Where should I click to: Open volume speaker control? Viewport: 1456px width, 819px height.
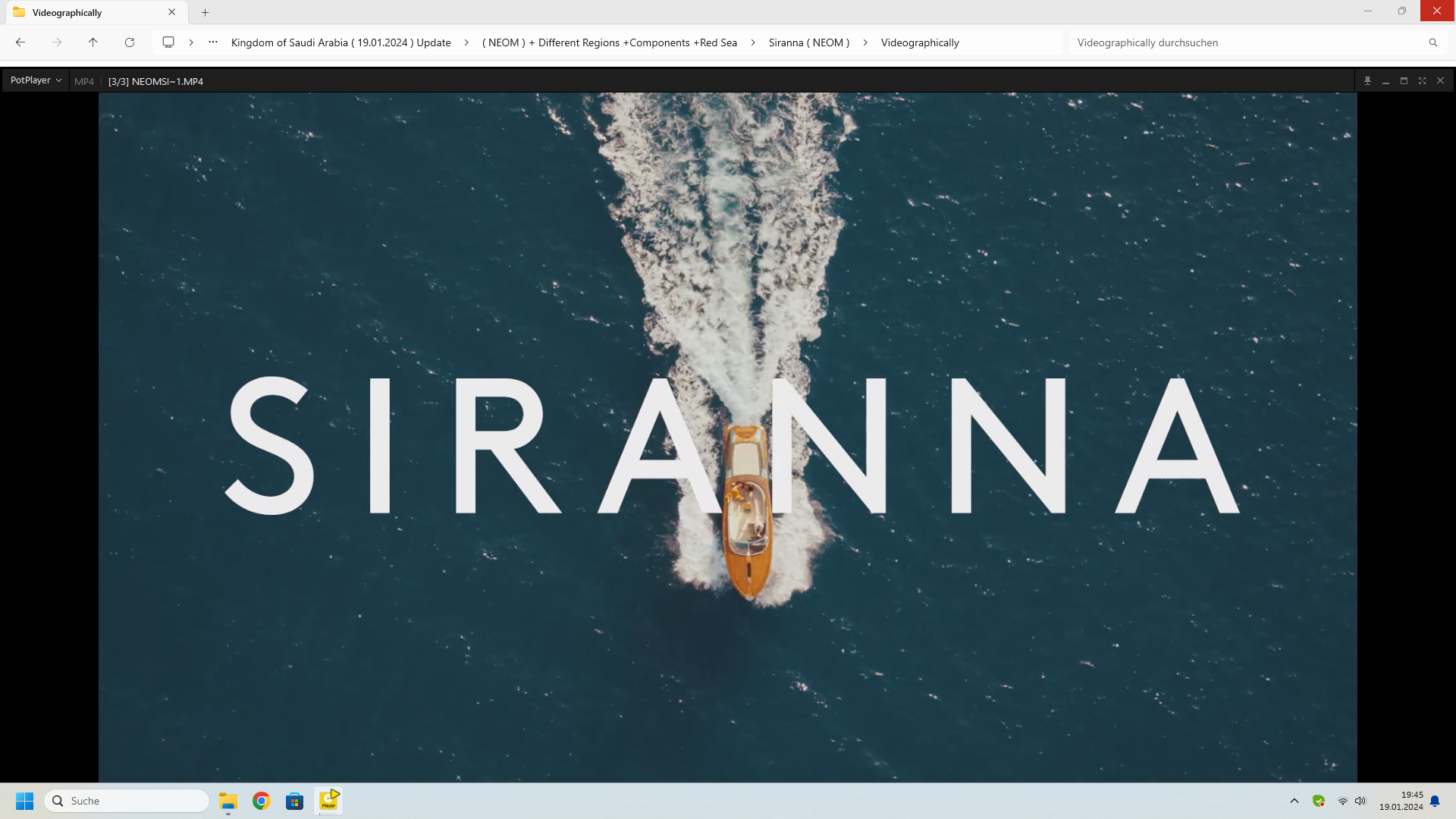coord(1360,801)
